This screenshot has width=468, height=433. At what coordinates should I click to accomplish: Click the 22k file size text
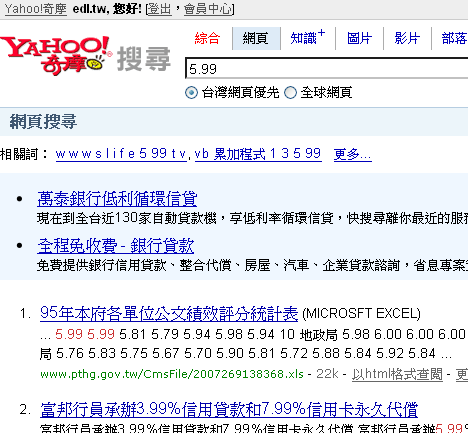click(x=327, y=374)
